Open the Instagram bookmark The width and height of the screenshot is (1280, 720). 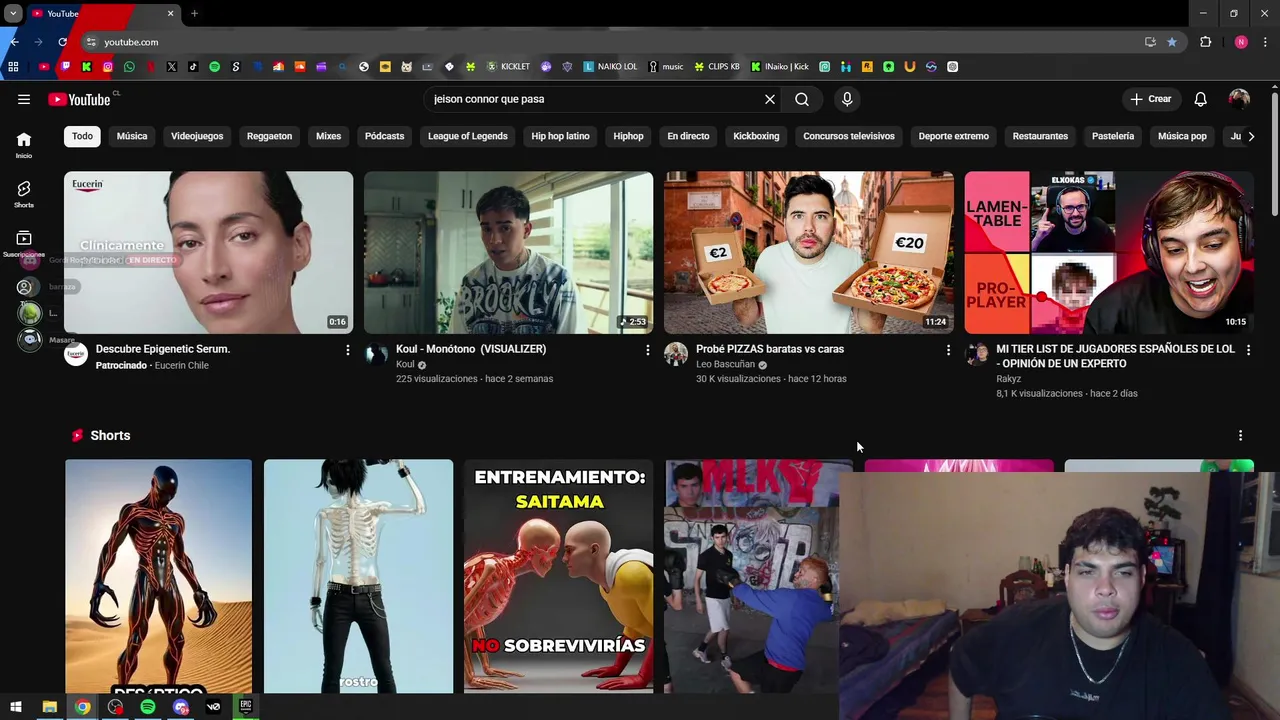point(108,67)
